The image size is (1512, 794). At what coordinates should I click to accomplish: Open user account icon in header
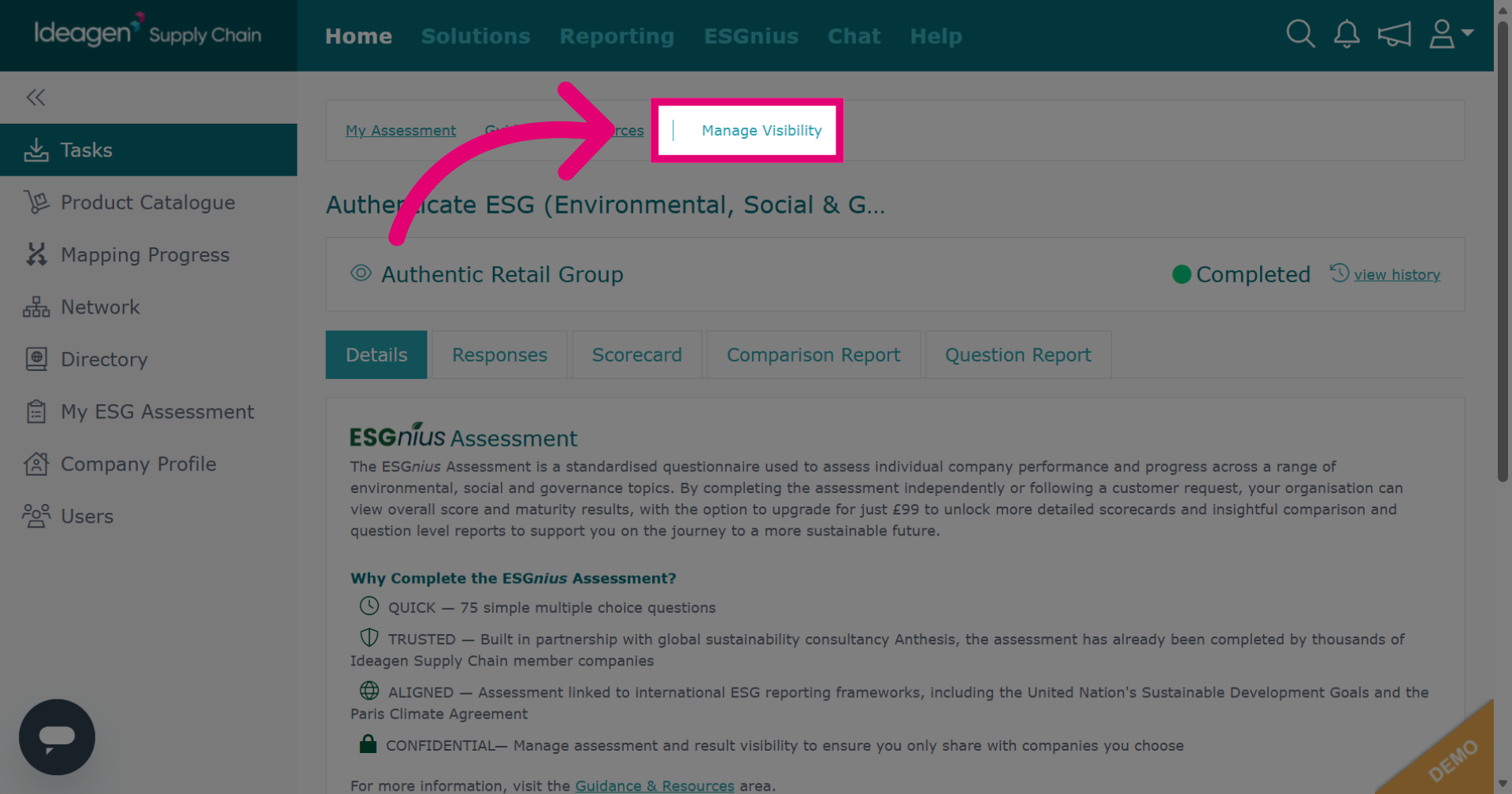click(1441, 34)
